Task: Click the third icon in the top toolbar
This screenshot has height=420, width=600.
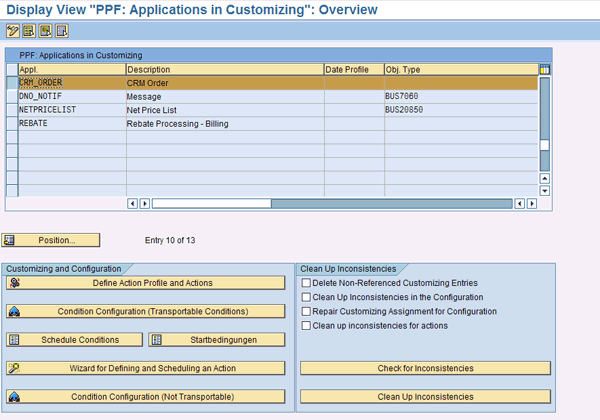Action: pos(45,30)
